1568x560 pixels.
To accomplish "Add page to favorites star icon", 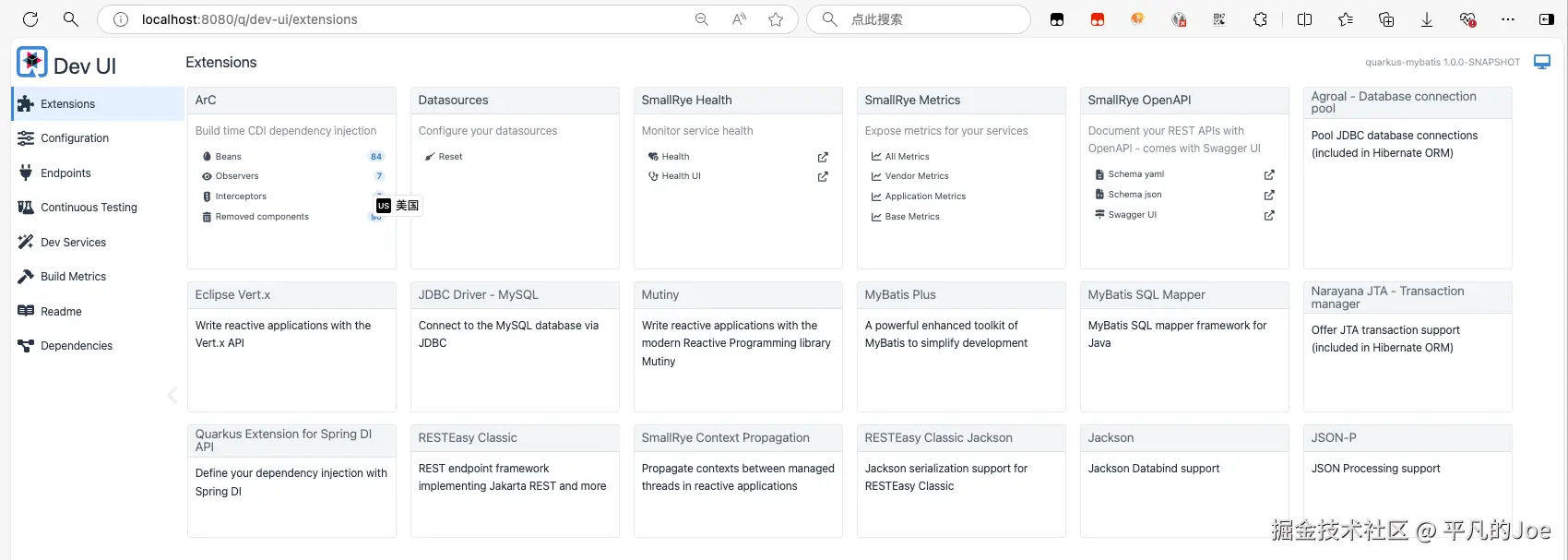I will coord(776,19).
